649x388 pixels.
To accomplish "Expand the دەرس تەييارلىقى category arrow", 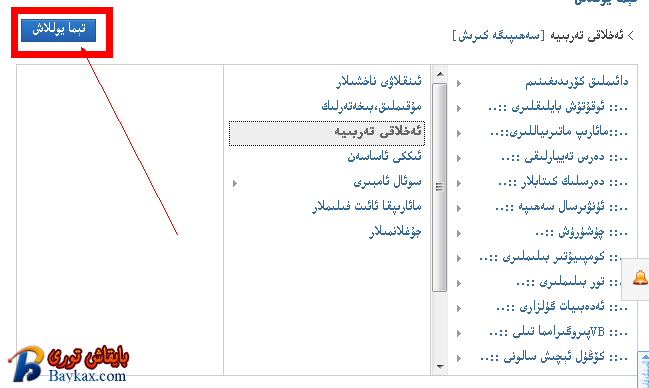I will [x=459, y=158].
